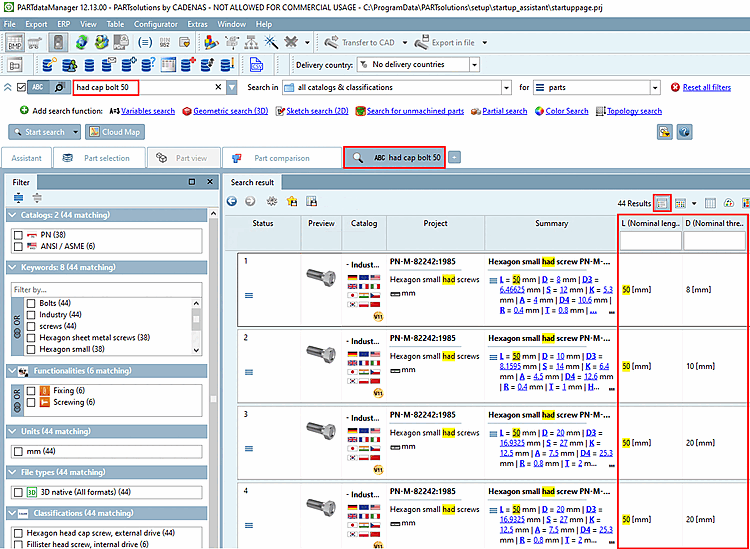Image resolution: width=750 pixels, height=549 pixels.
Task: Click the keywords 'Filter by...' input field
Action: click(107, 290)
